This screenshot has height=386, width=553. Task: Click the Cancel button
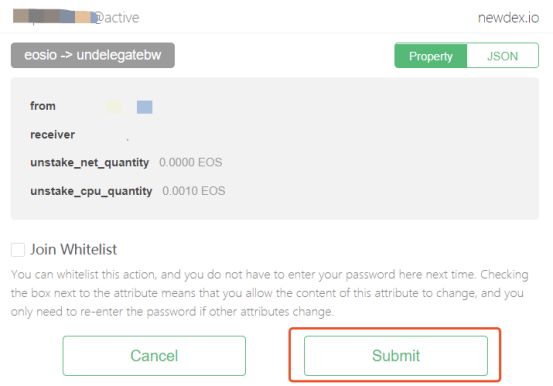click(x=154, y=356)
